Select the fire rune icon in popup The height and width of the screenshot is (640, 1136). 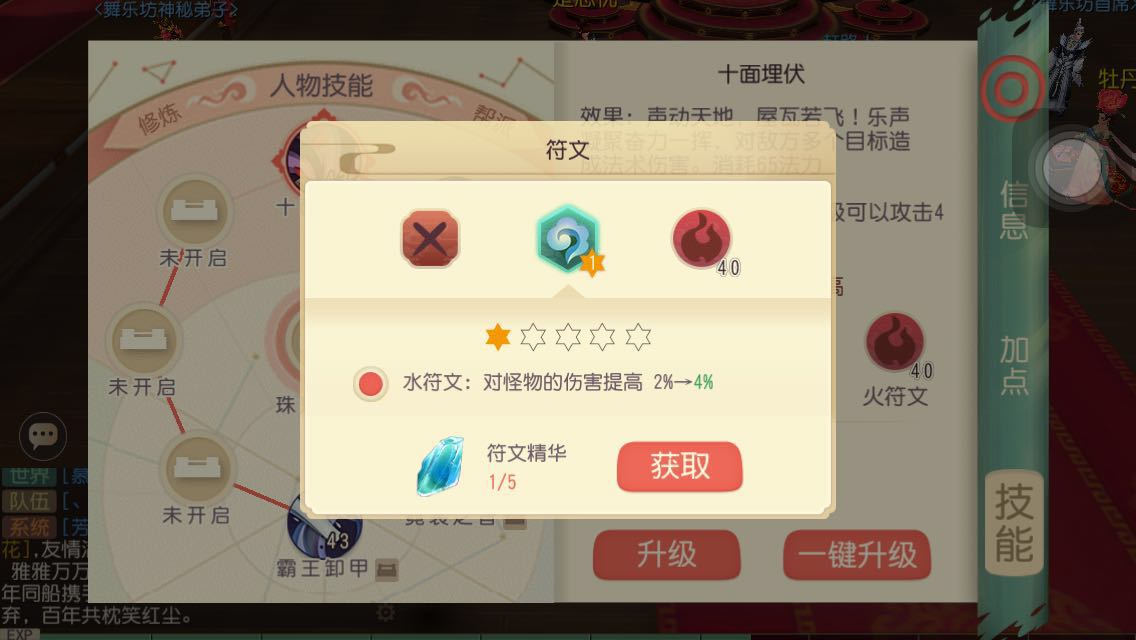[x=701, y=238]
